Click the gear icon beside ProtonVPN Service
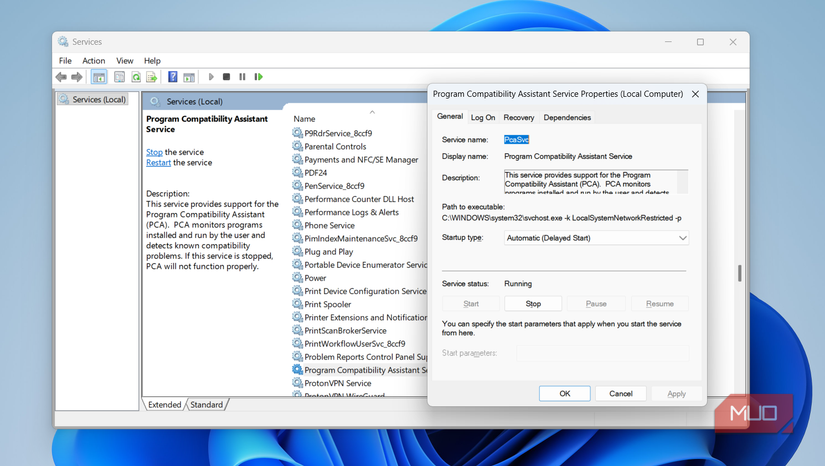This screenshot has height=466, width=825. click(x=297, y=382)
